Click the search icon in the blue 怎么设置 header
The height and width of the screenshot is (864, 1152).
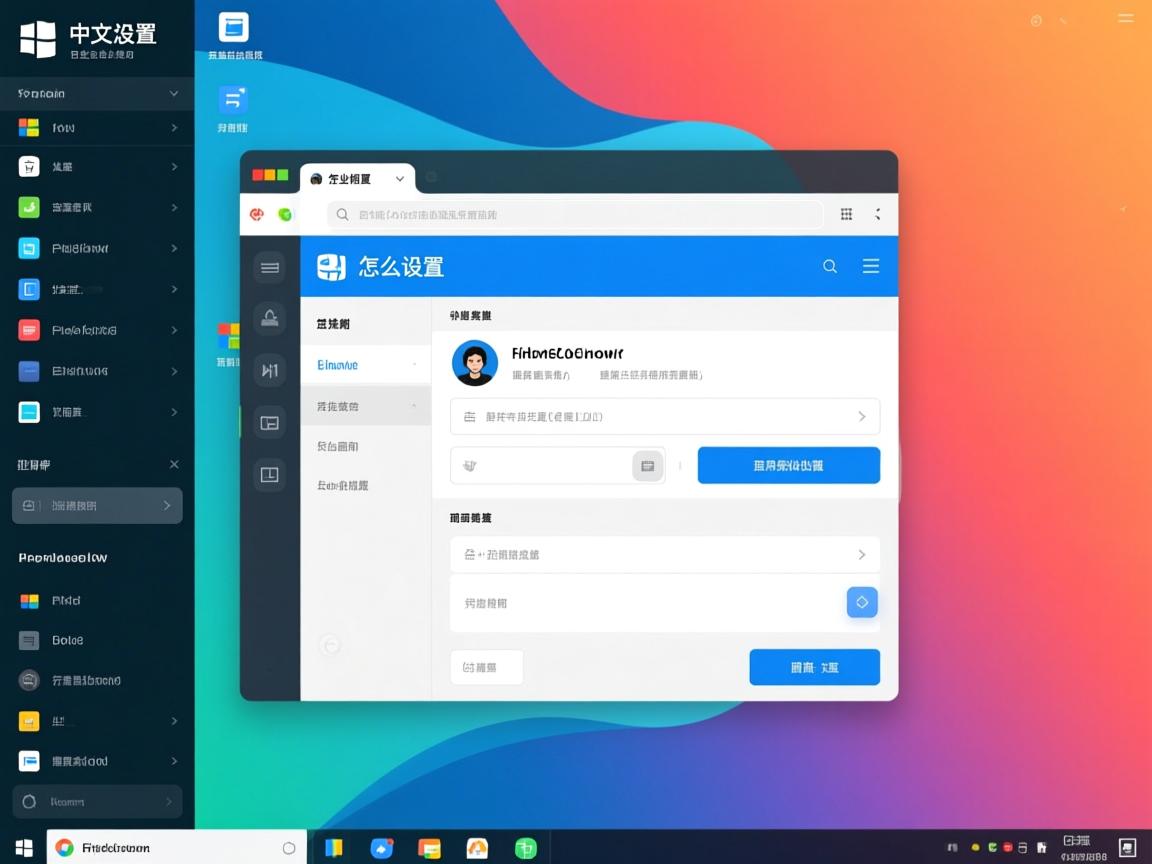(829, 266)
